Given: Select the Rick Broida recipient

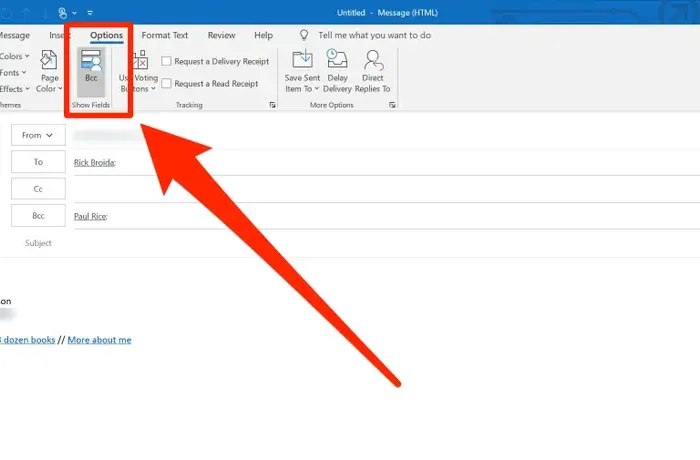Looking at the screenshot, I should (x=95, y=163).
